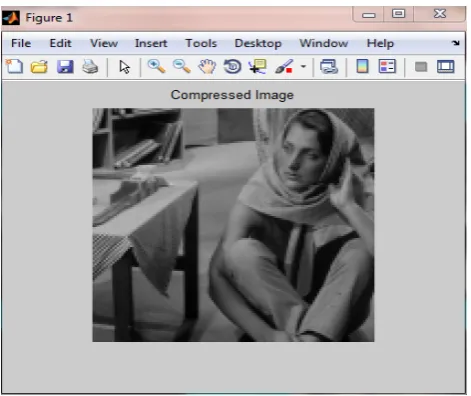This screenshot has width=471, height=396.
Task: Minimize the Figure 1 window
Action: [369, 15]
